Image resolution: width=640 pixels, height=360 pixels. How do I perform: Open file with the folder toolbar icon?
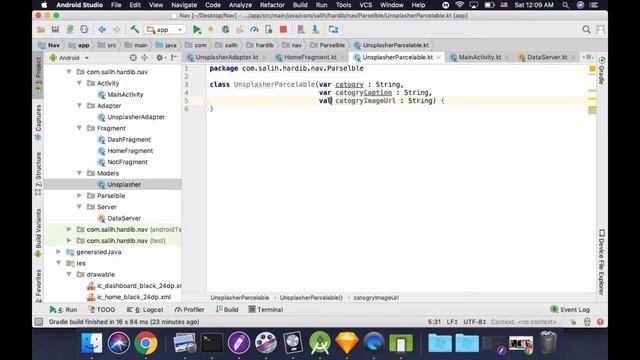pos(41,29)
